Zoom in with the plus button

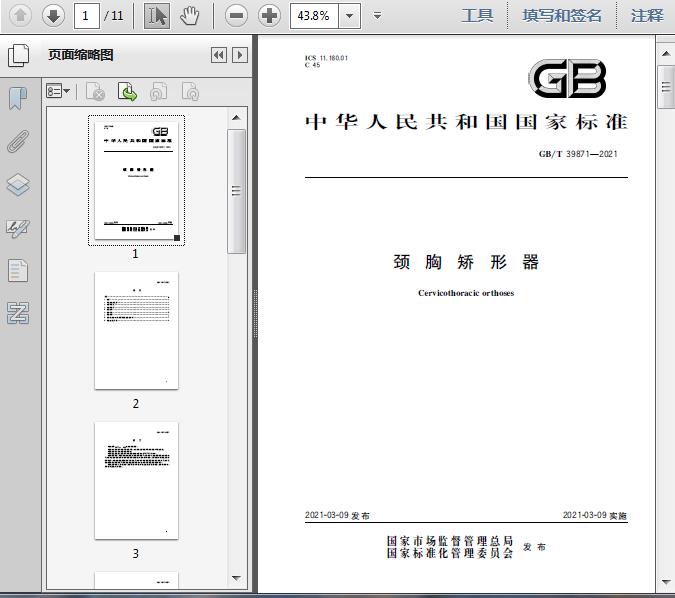269,16
